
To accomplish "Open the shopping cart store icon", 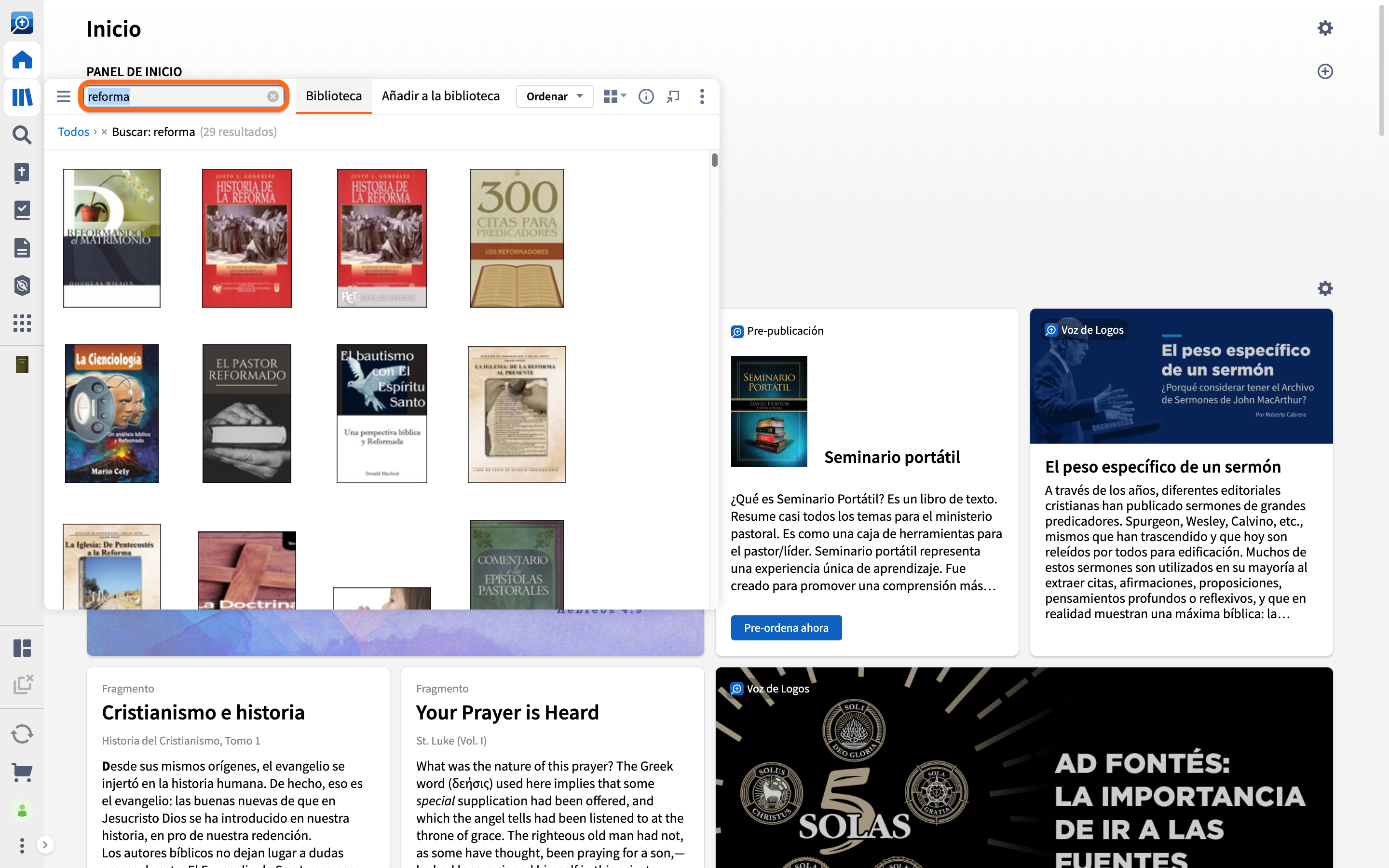I will pos(22,772).
